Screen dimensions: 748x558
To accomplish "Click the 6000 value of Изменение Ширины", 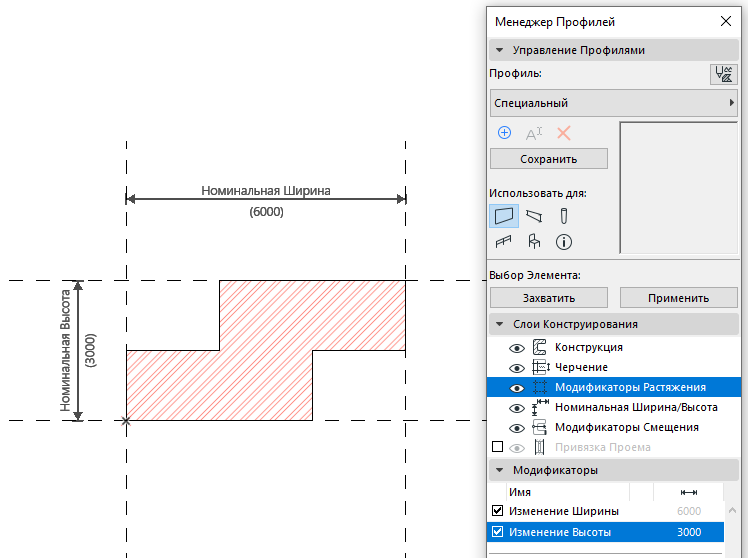I will tap(689, 511).
